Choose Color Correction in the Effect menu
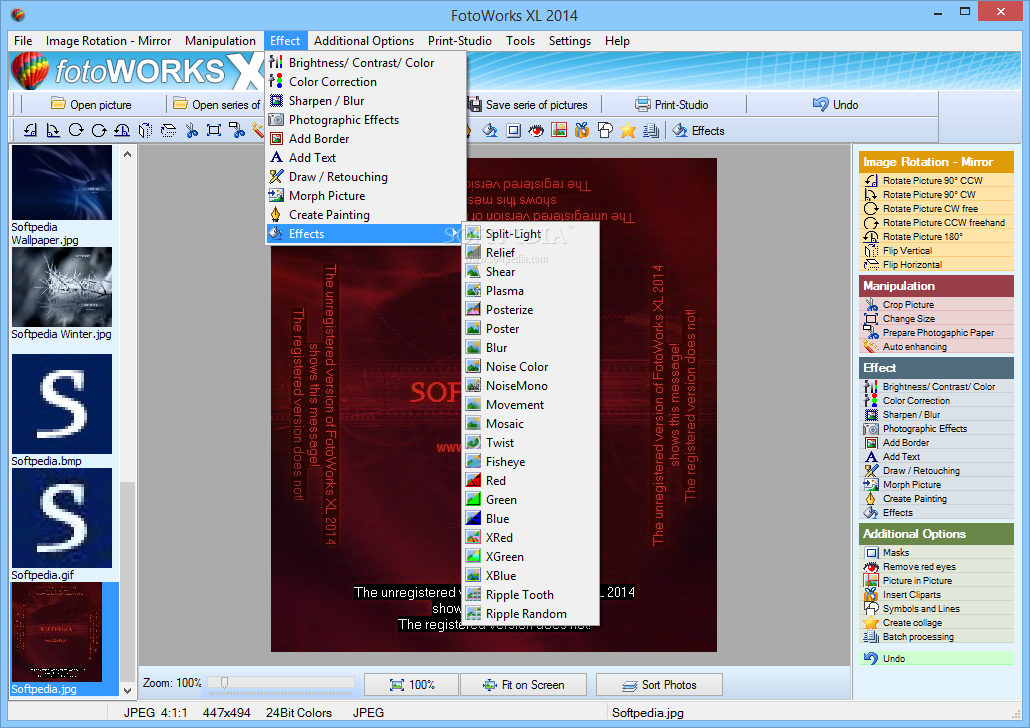Viewport: 1030px width, 728px height. (x=366, y=82)
